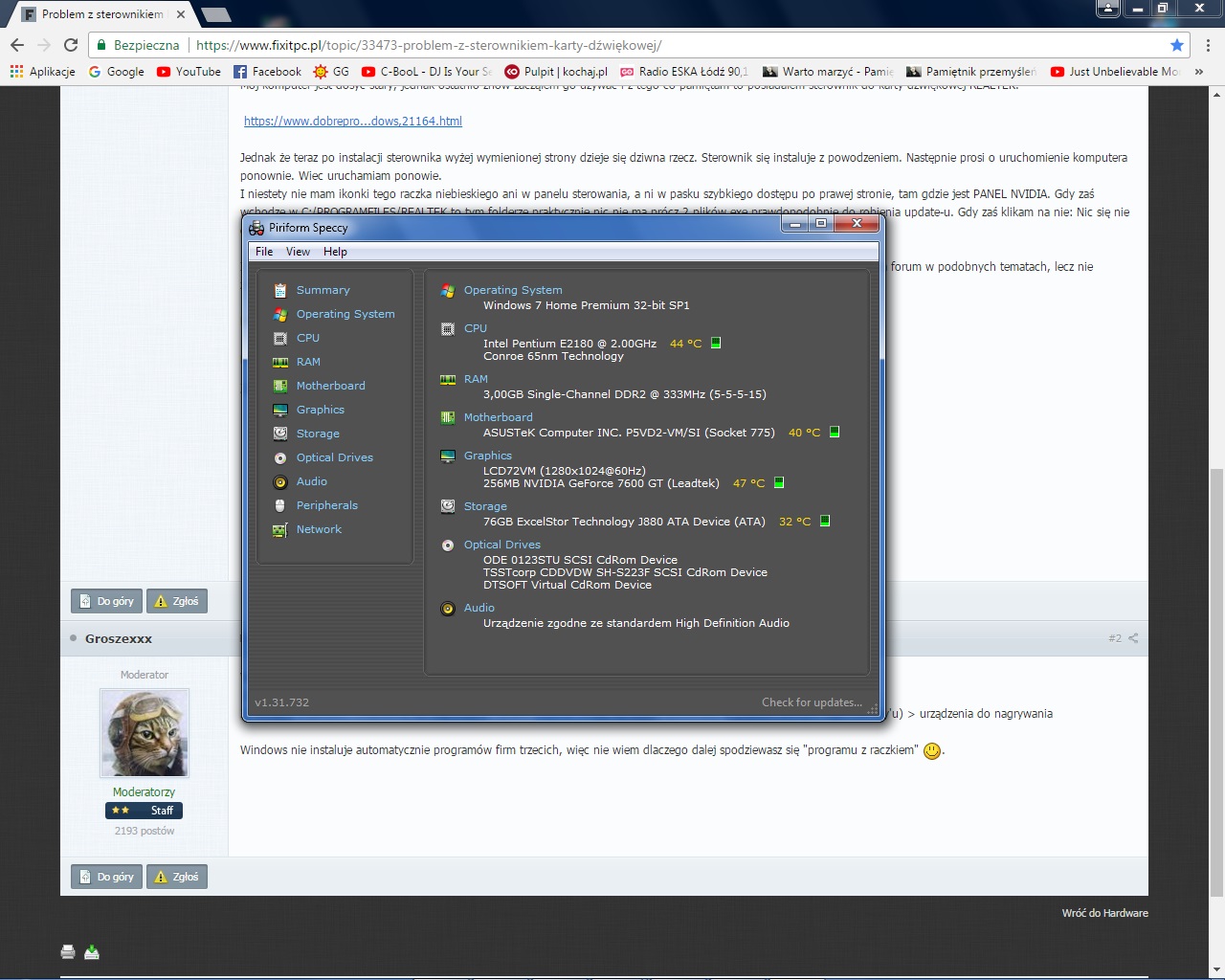The height and width of the screenshot is (980, 1225).
Task: Click the Motherboard icon in summary panel
Action: (x=448, y=417)
